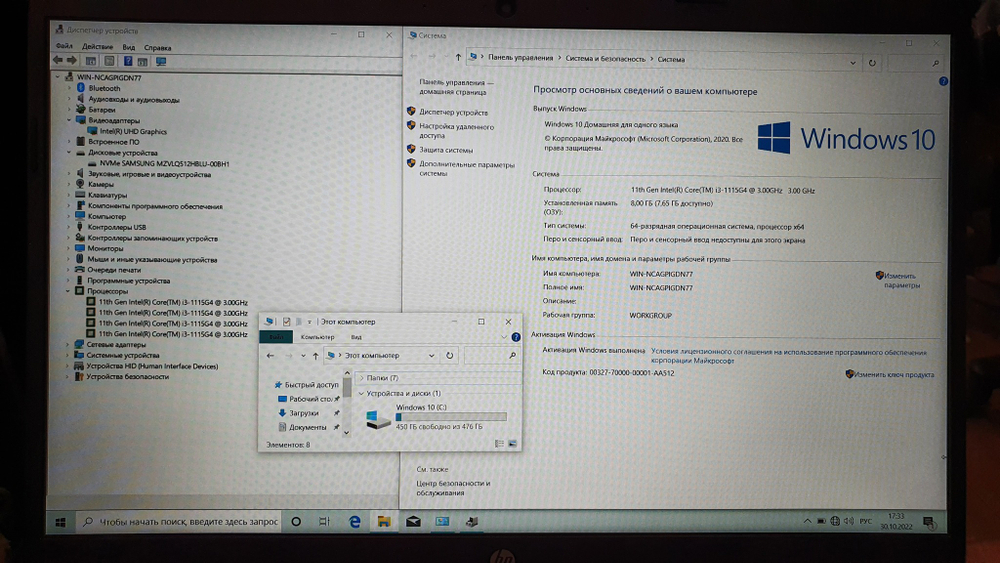Click Изменить ключ продукта link
The image size is (1000, 563).
point(893,374)
